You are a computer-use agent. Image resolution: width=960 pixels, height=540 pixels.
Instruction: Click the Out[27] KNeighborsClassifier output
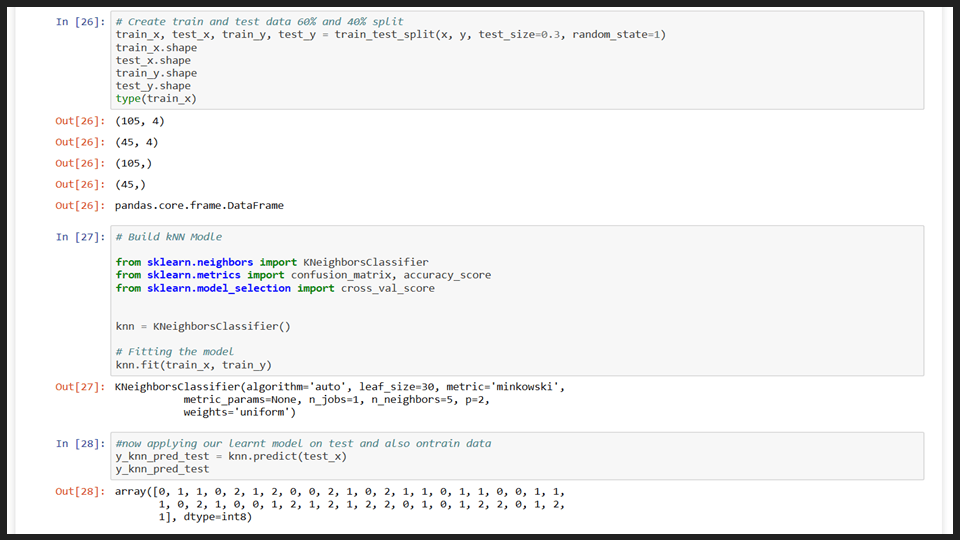pyautogui.click(x=340, y=399)
